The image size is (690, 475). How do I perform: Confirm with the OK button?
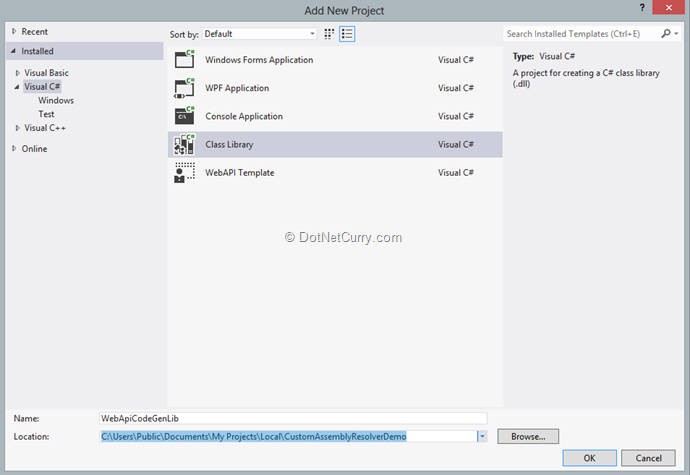(589, 458)
